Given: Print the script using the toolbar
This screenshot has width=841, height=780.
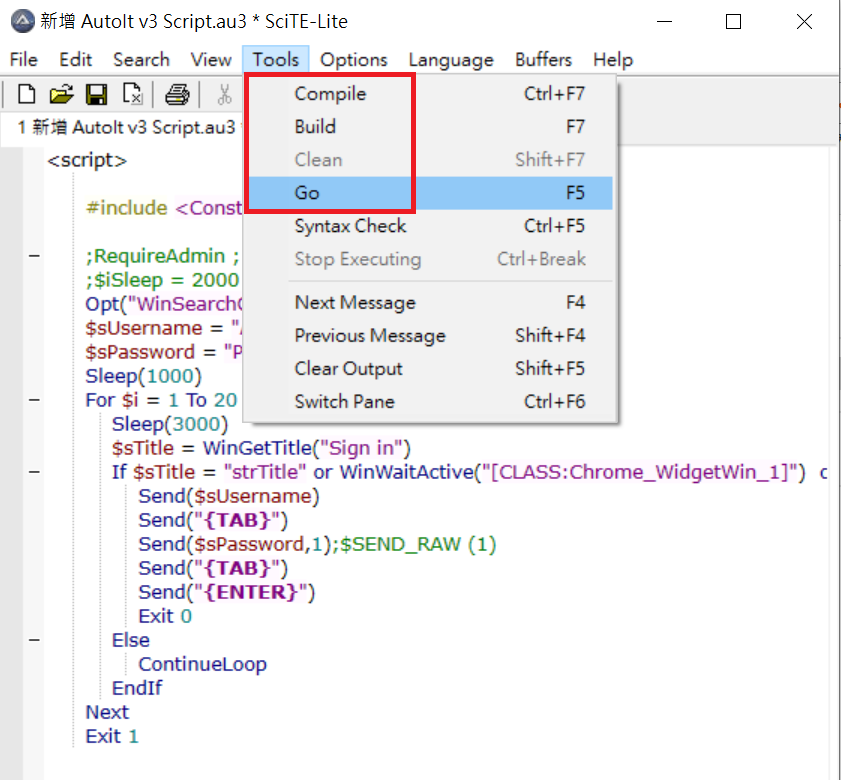Looking at the screenshot, I should point(178,93).
